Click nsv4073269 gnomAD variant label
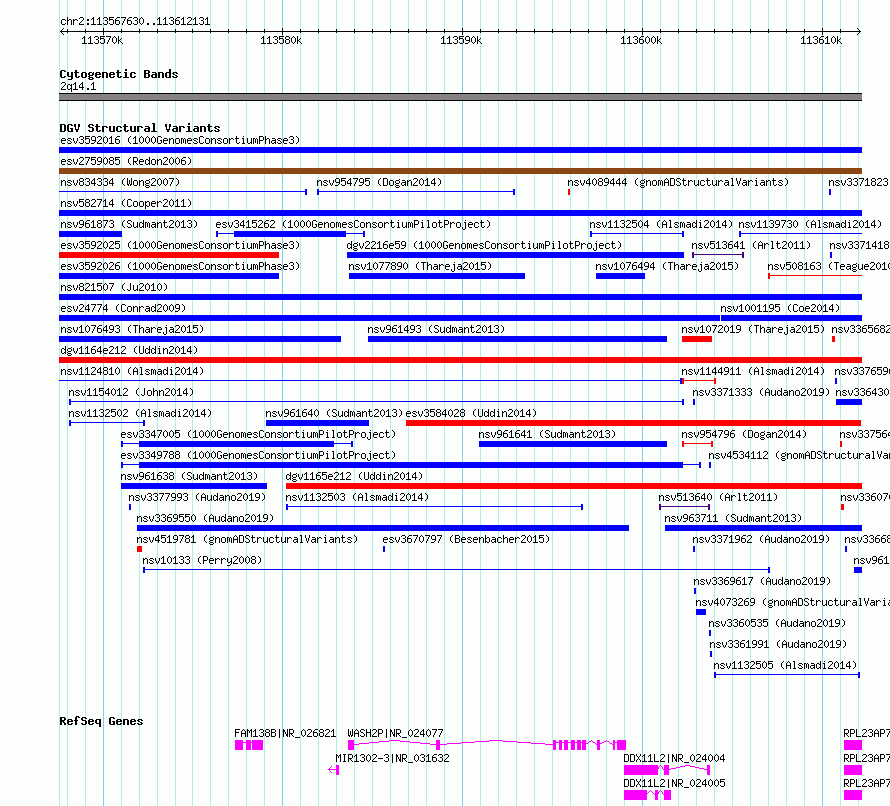Image resolution: width=890 pixels, height=806 pixels. click(x=792, y=602)
